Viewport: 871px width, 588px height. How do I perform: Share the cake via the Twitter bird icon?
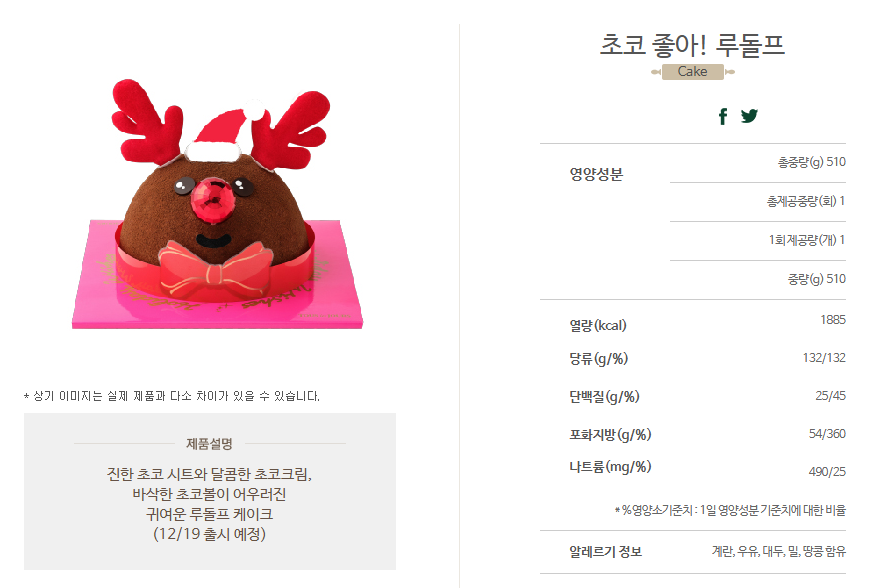click(x=749, y=115)
